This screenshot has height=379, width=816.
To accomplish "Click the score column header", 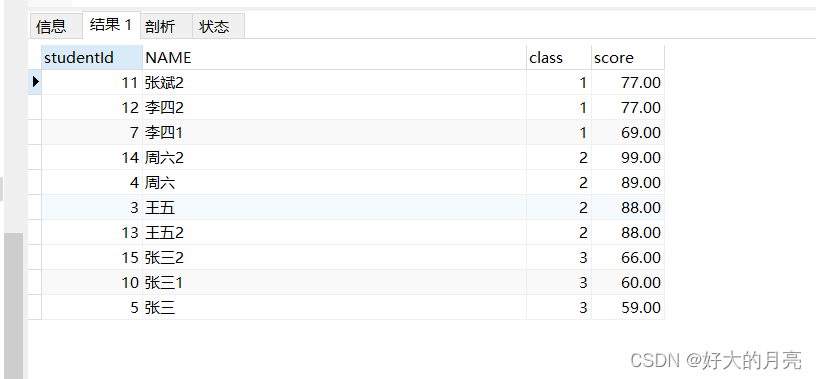I will [628, 57].
